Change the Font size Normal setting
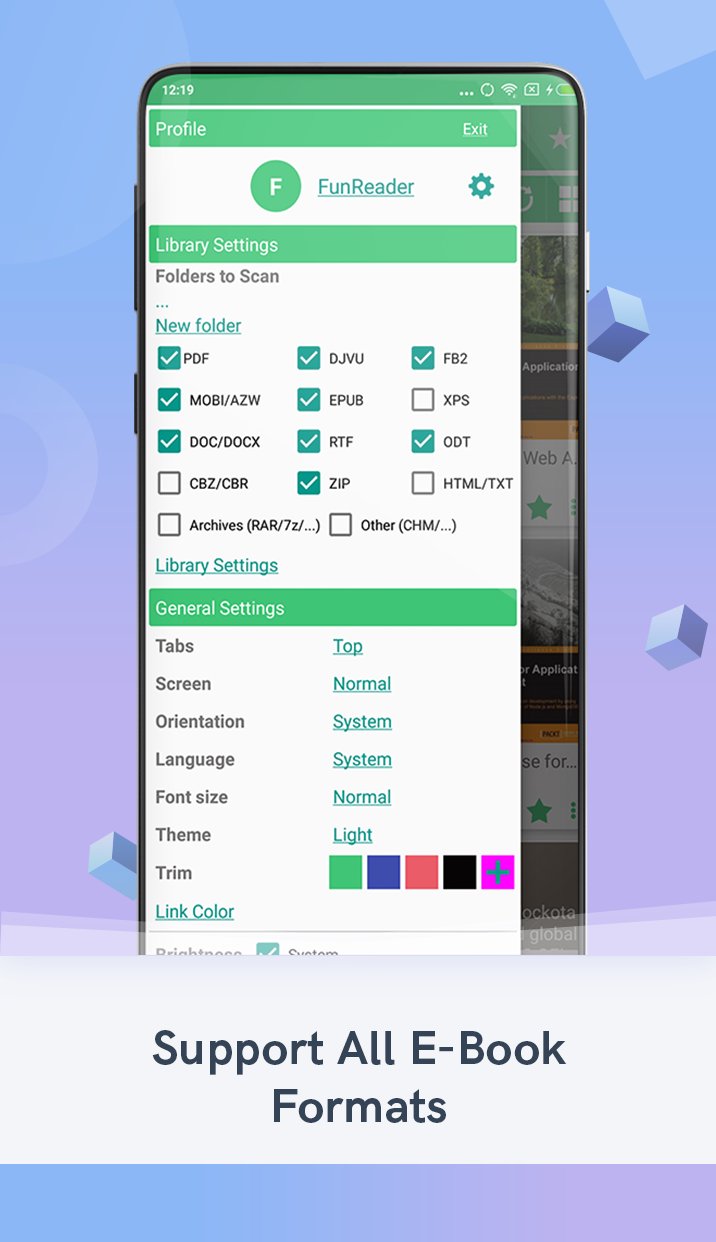The image size is (716, 1242). tap(361, 797)
